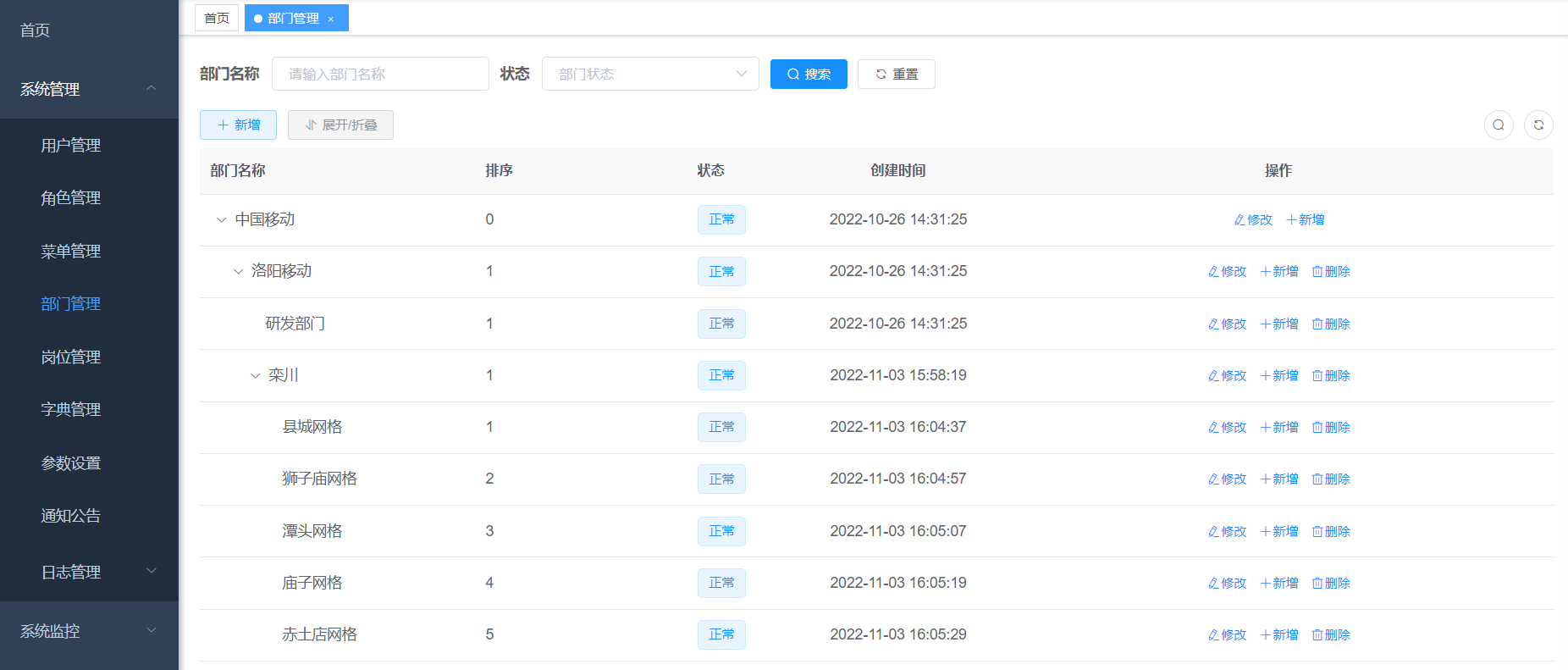The width and height of the screenshot is (1568, 670).
Task: Switch to the 首页 tab
Action: 217,18
